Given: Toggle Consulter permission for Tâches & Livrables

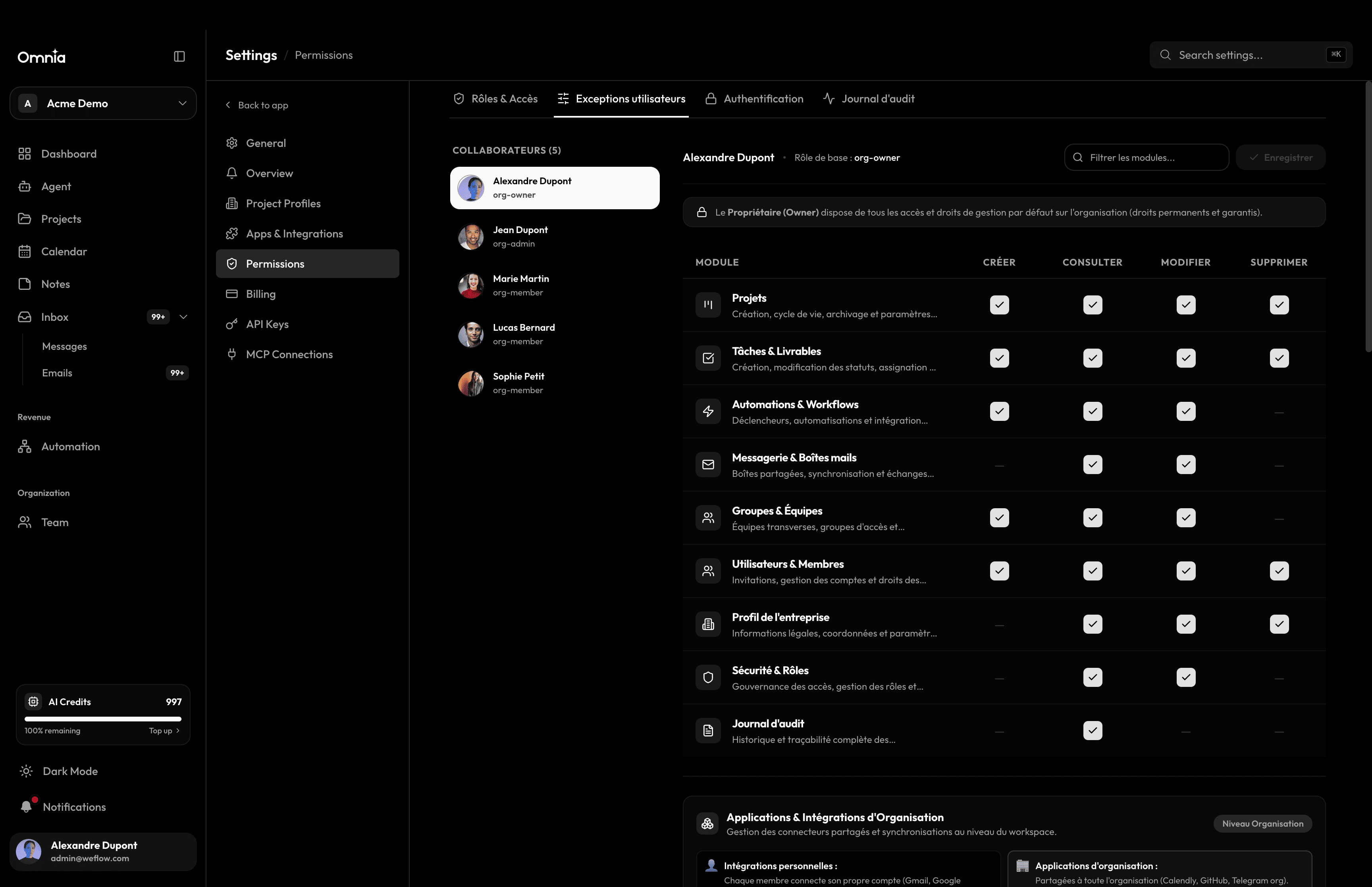Looking at the screenshot, I should tap(1093, 358).
